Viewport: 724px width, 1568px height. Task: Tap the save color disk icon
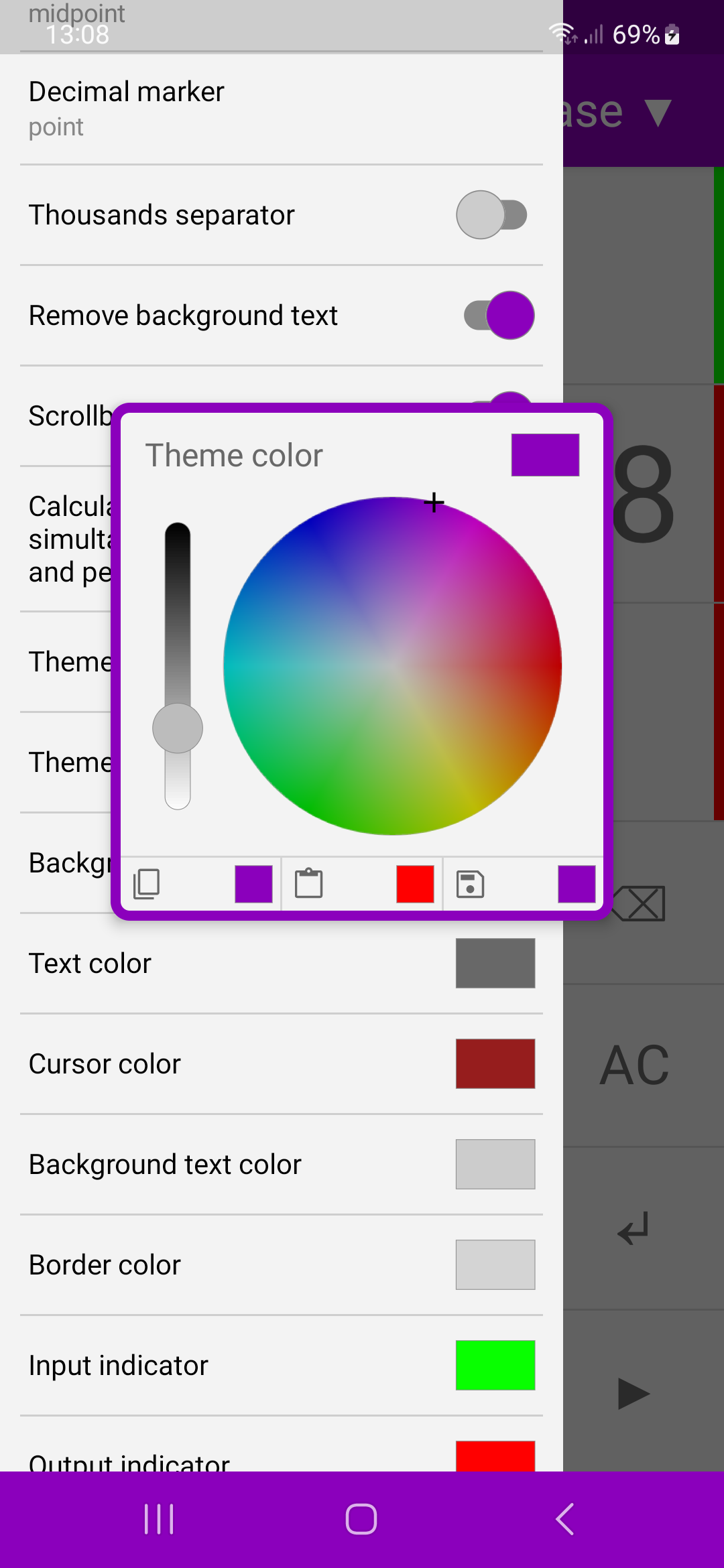point(471,884)
